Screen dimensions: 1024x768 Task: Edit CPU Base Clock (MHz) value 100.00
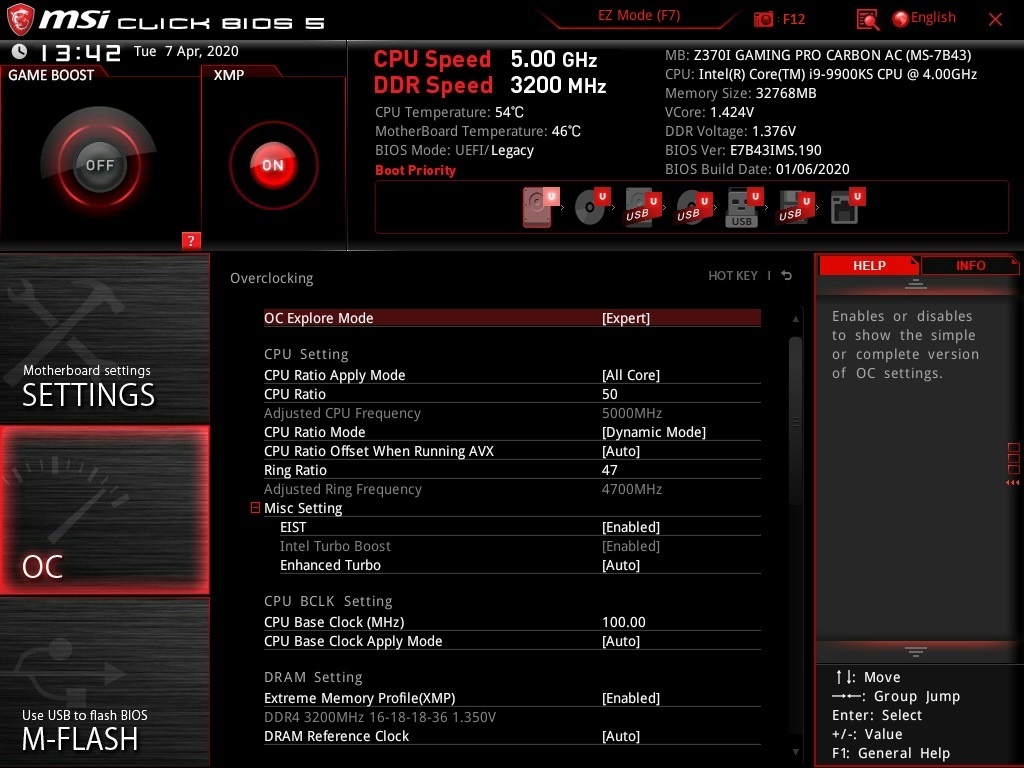[624, 622]
